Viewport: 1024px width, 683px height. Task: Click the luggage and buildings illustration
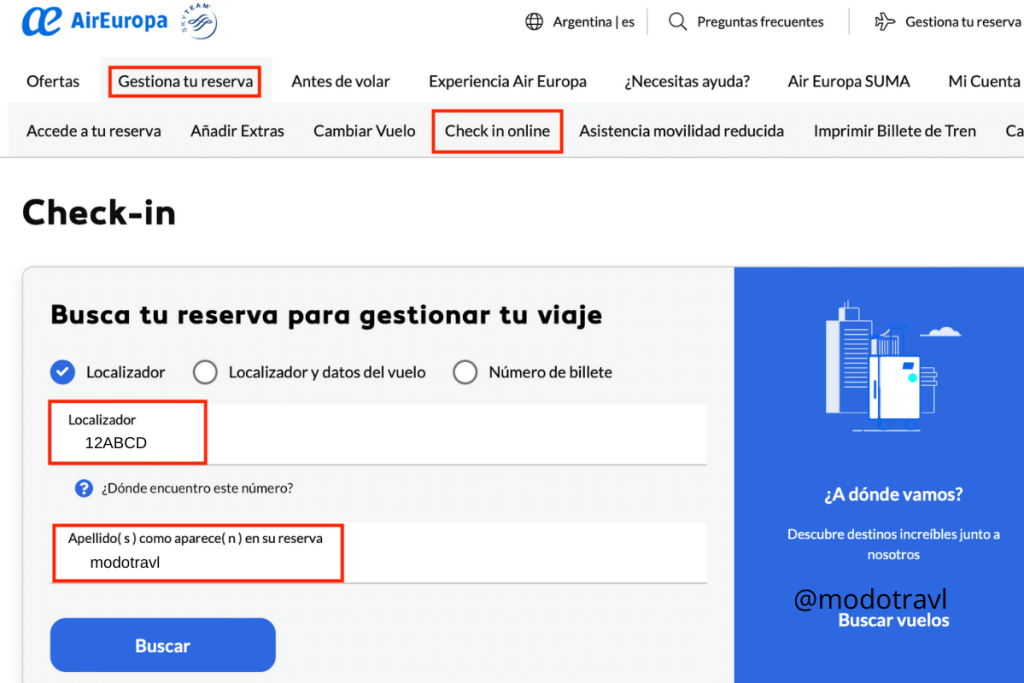pyautogui.click(x=881, y=366)
